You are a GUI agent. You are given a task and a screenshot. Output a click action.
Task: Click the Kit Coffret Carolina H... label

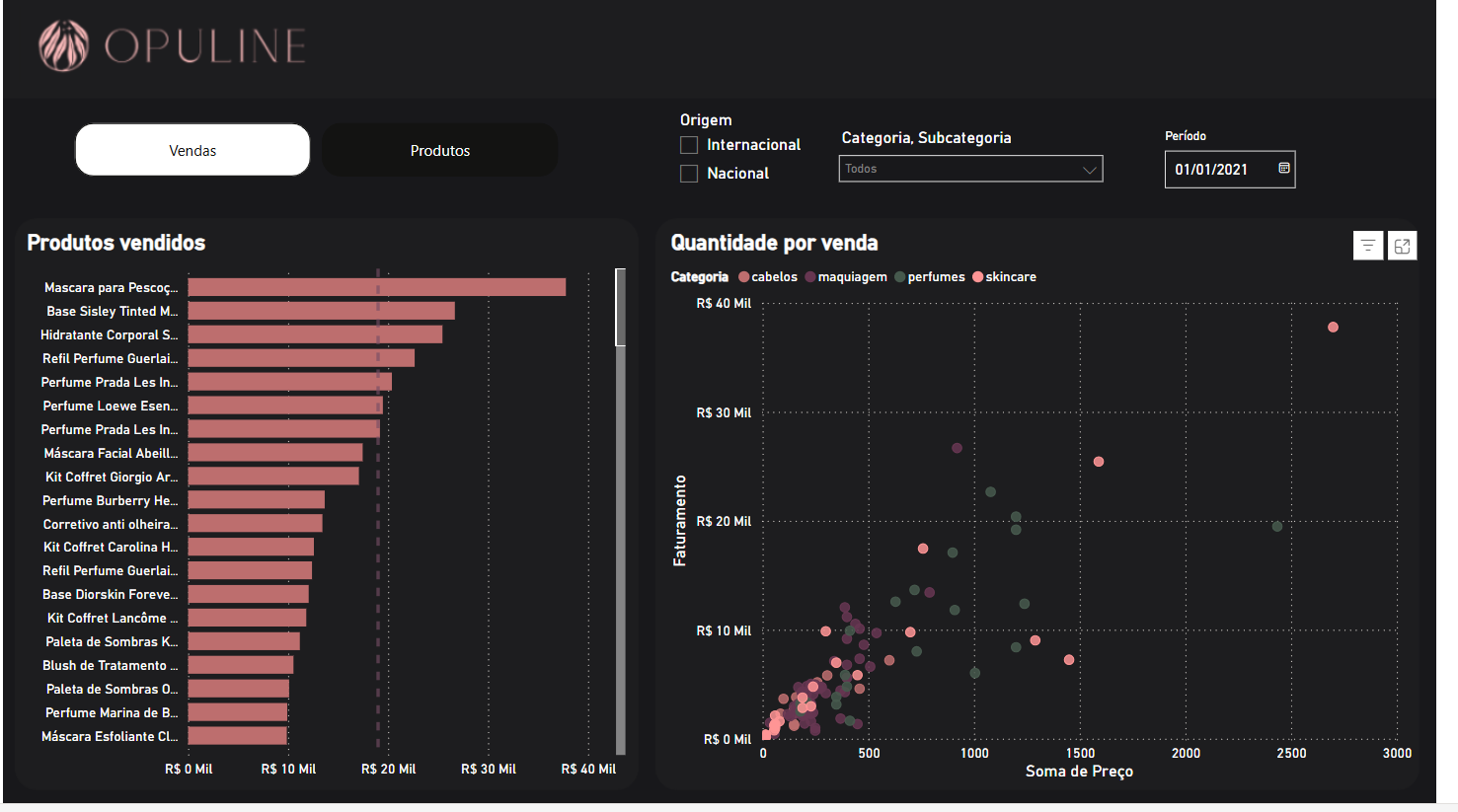(x=111, y=547)
